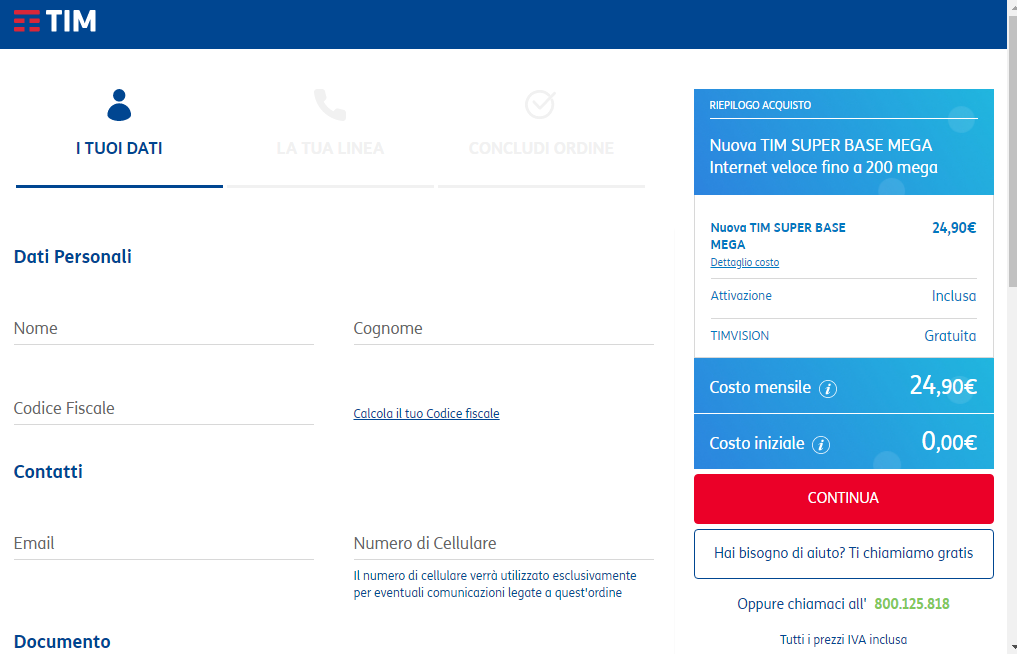Click Hai bisogno di aiuto? Ti chiamiamo gratis
Image resolution: width=1017 pixels, height=654 pixels.
click(x=844, y=553)
